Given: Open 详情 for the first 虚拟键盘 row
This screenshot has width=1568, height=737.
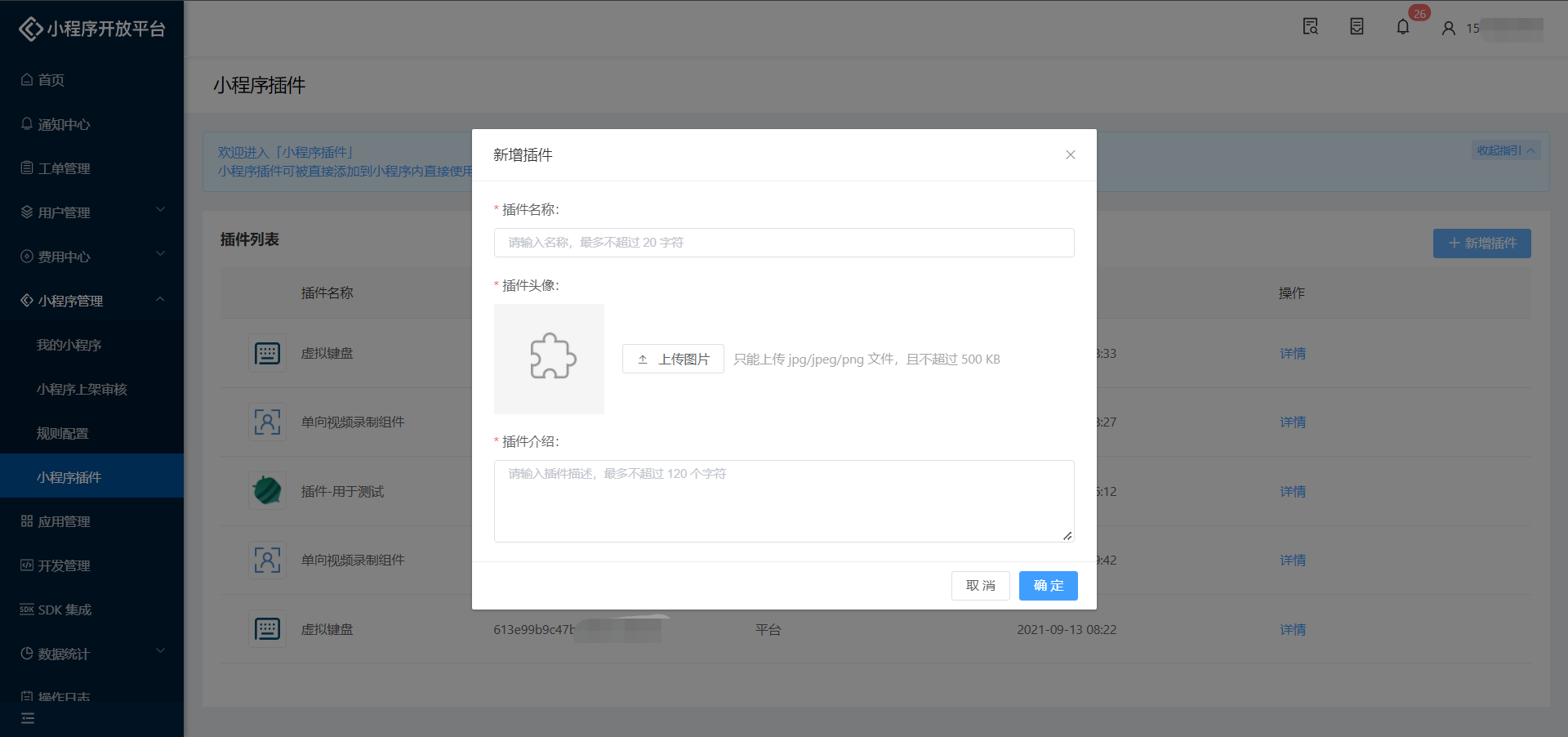Looking at the screenshot, I should [1292, 354].
